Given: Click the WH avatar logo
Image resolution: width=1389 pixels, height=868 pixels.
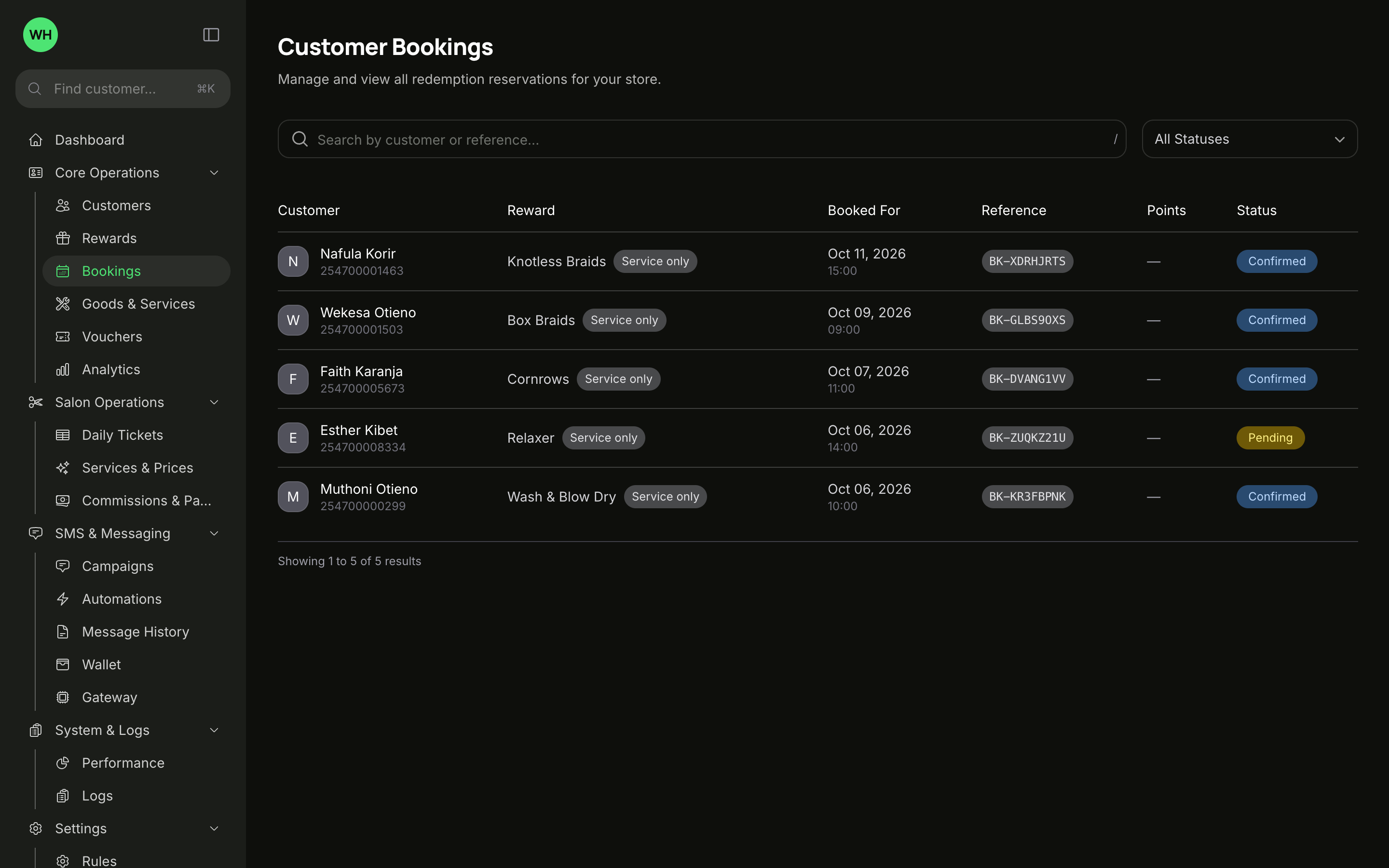Looking at the screenshot, I should 40,35.
